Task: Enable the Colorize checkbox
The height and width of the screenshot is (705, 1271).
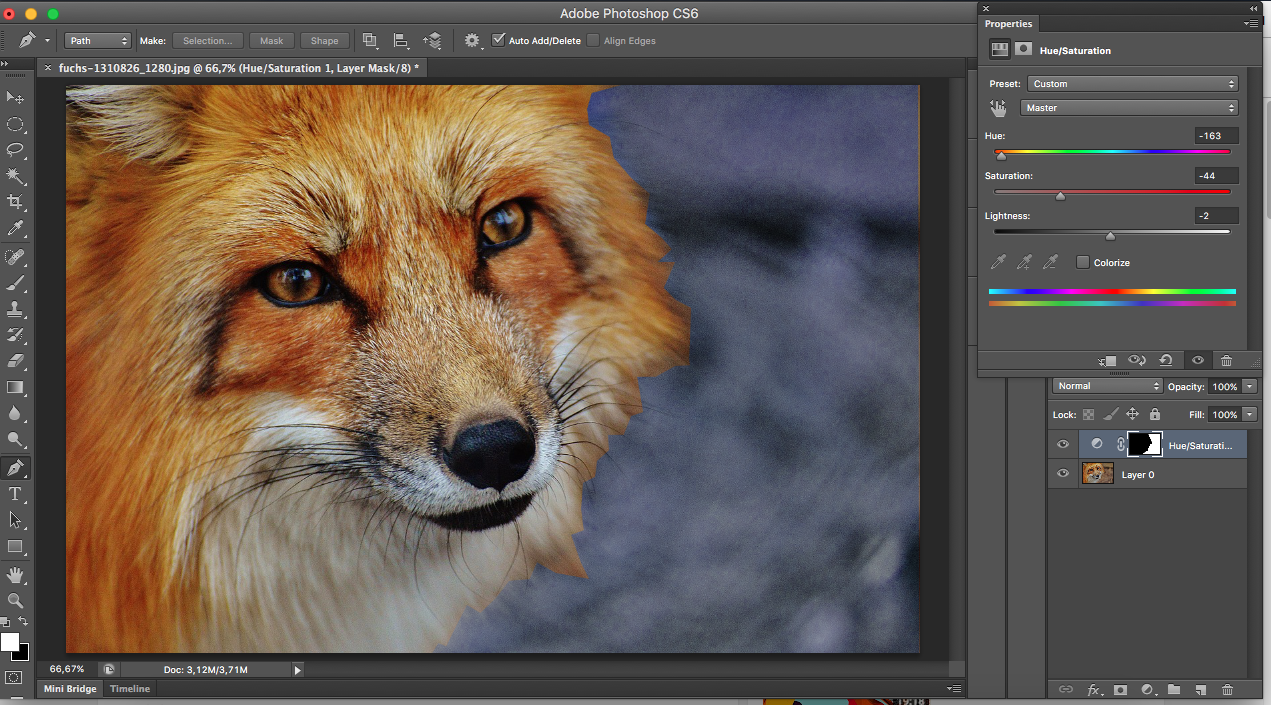Action: pos(1082,262)
